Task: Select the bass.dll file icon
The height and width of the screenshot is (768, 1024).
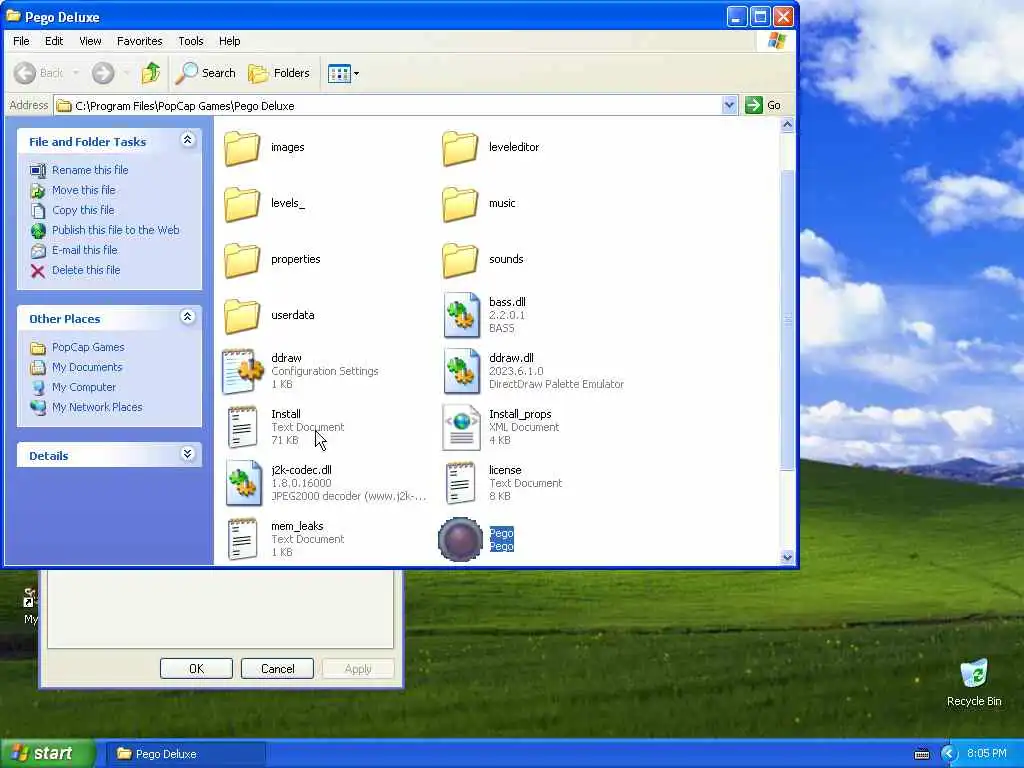Action: click(462, 315)
